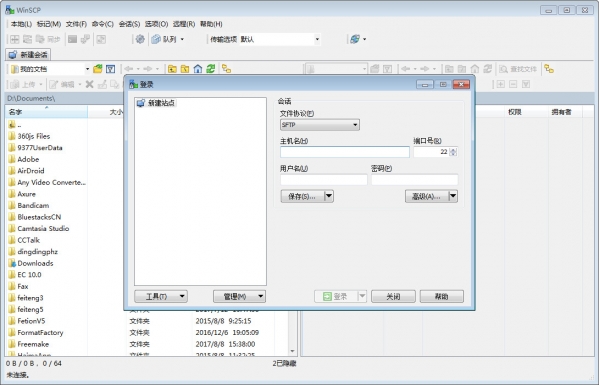Open the 本地(L) menu
The image size is (599, 385).
[21, 24]
